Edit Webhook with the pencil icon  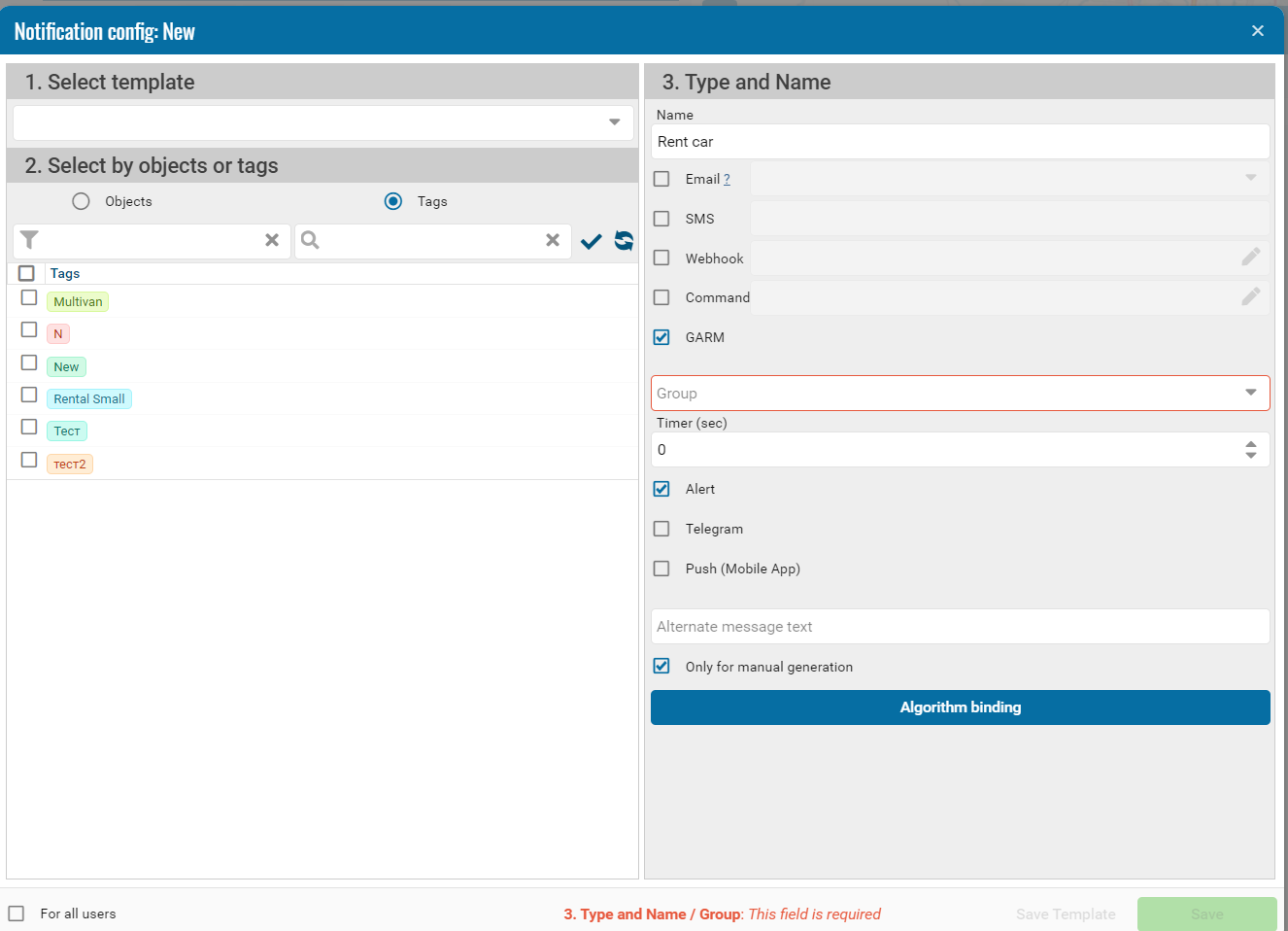1250,258
